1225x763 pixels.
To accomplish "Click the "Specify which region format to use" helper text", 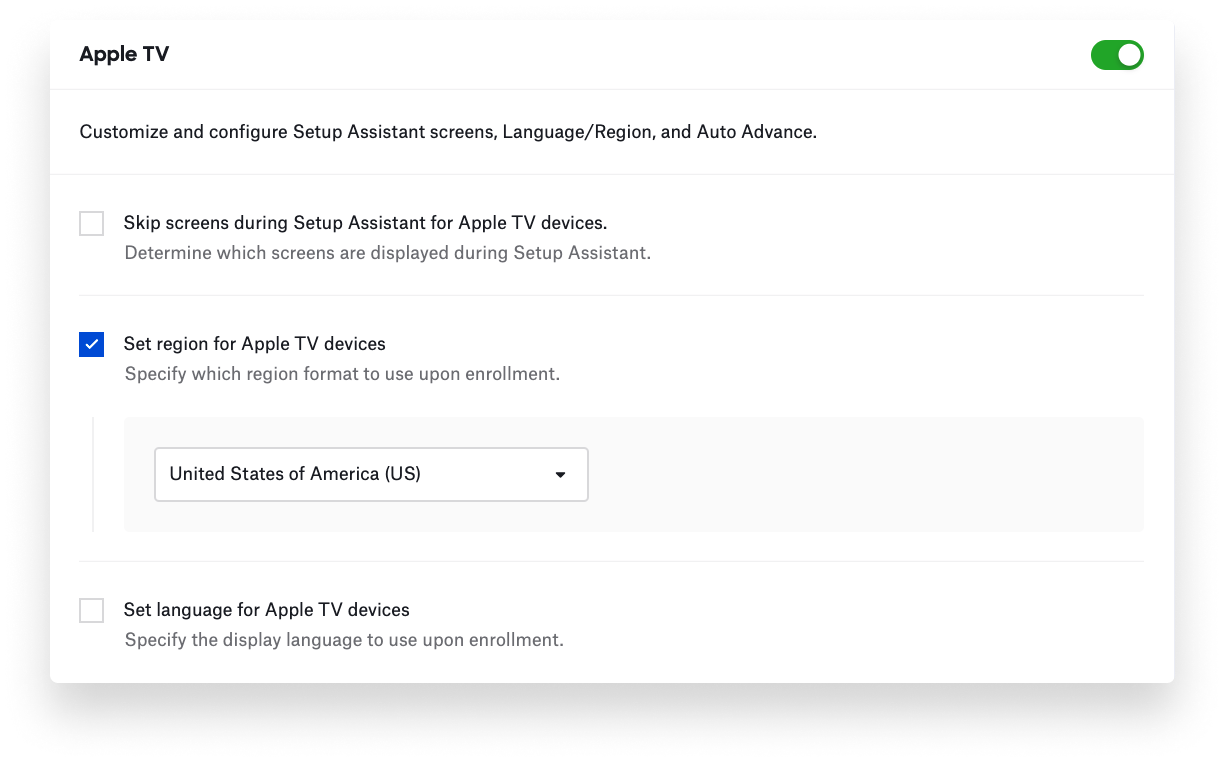I will (342, 375).
